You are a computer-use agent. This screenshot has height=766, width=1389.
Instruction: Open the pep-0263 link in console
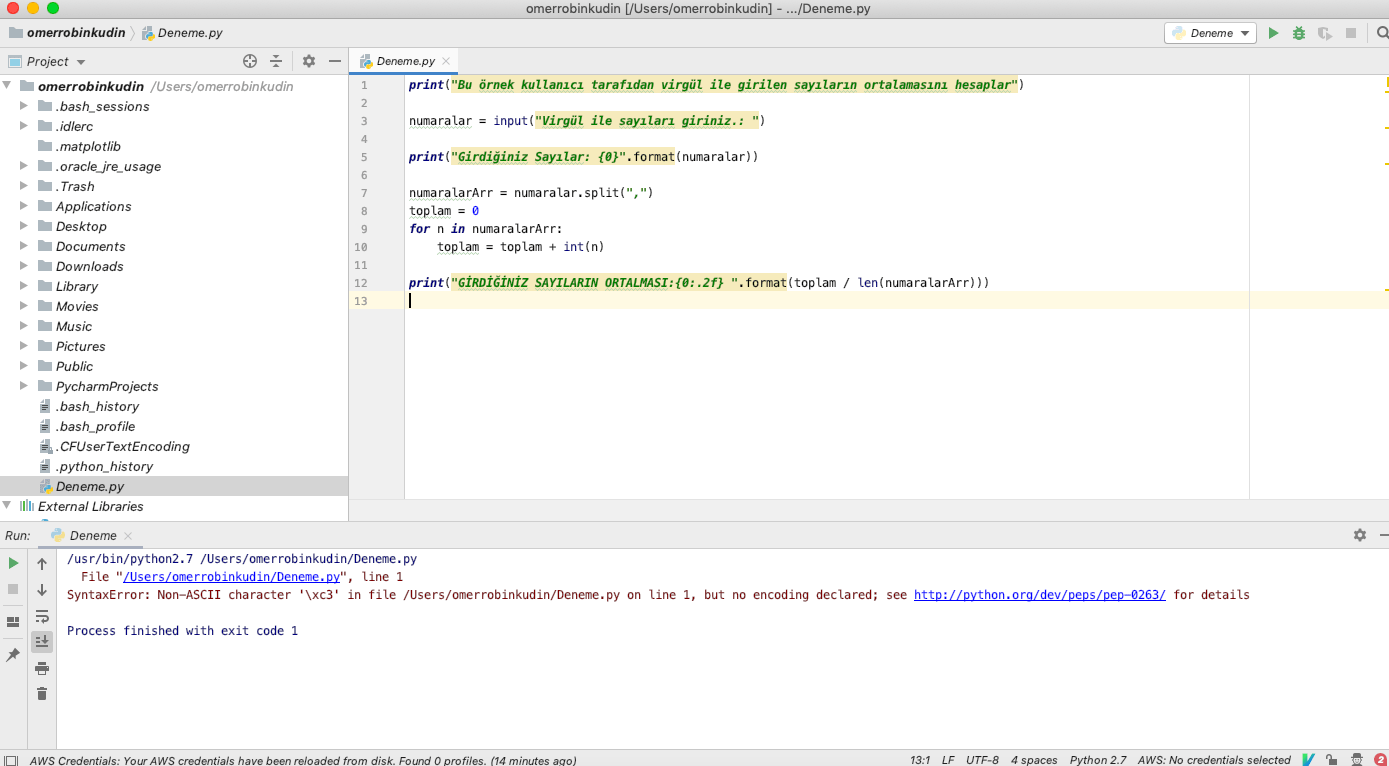1039,595
